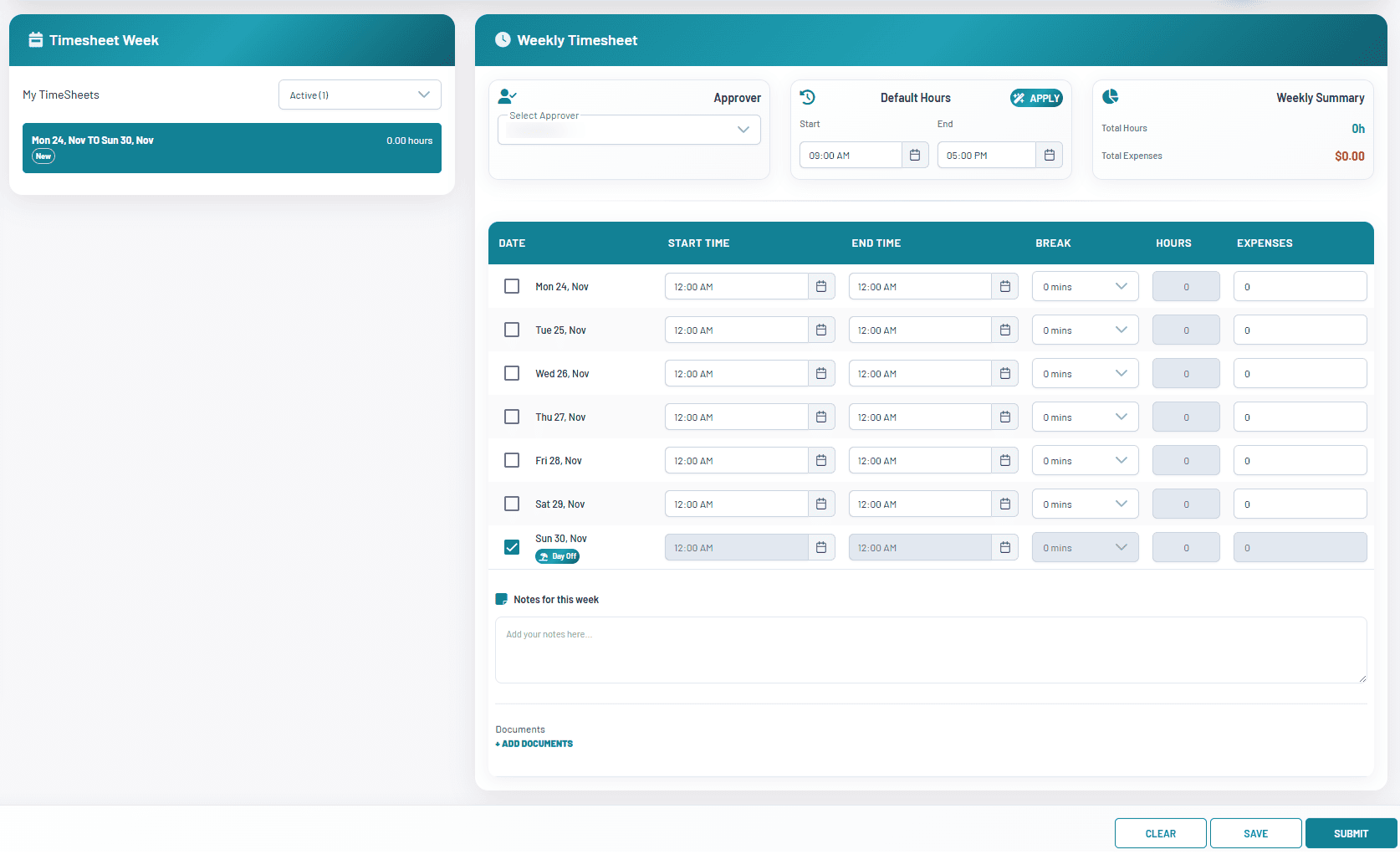Image resolution: width=1400 pixels, height=865 pixels.
Task: Click the Default Hours history icon
Action: 807,97
